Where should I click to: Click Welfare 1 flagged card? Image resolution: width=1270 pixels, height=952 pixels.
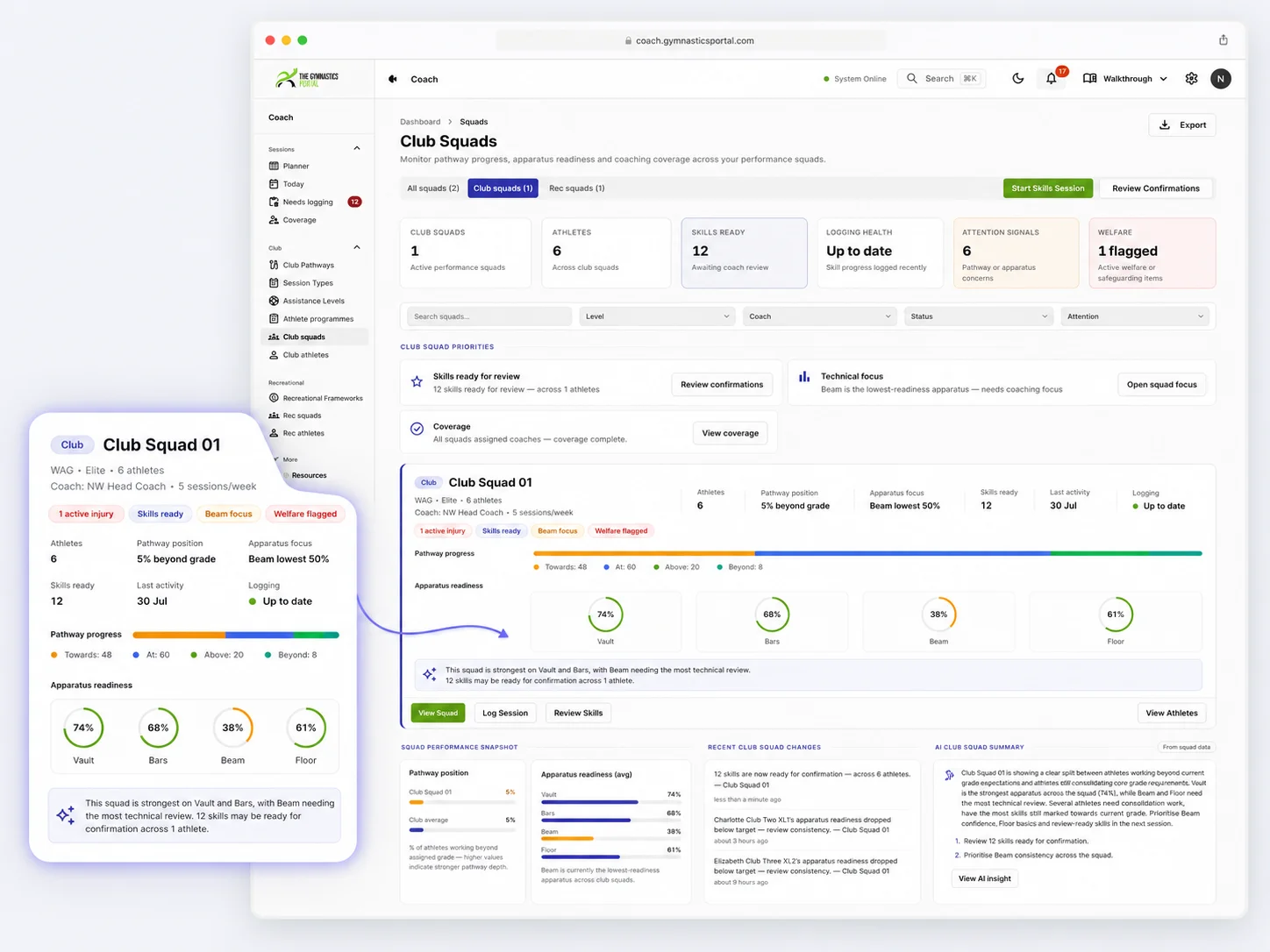point(1152,252)
